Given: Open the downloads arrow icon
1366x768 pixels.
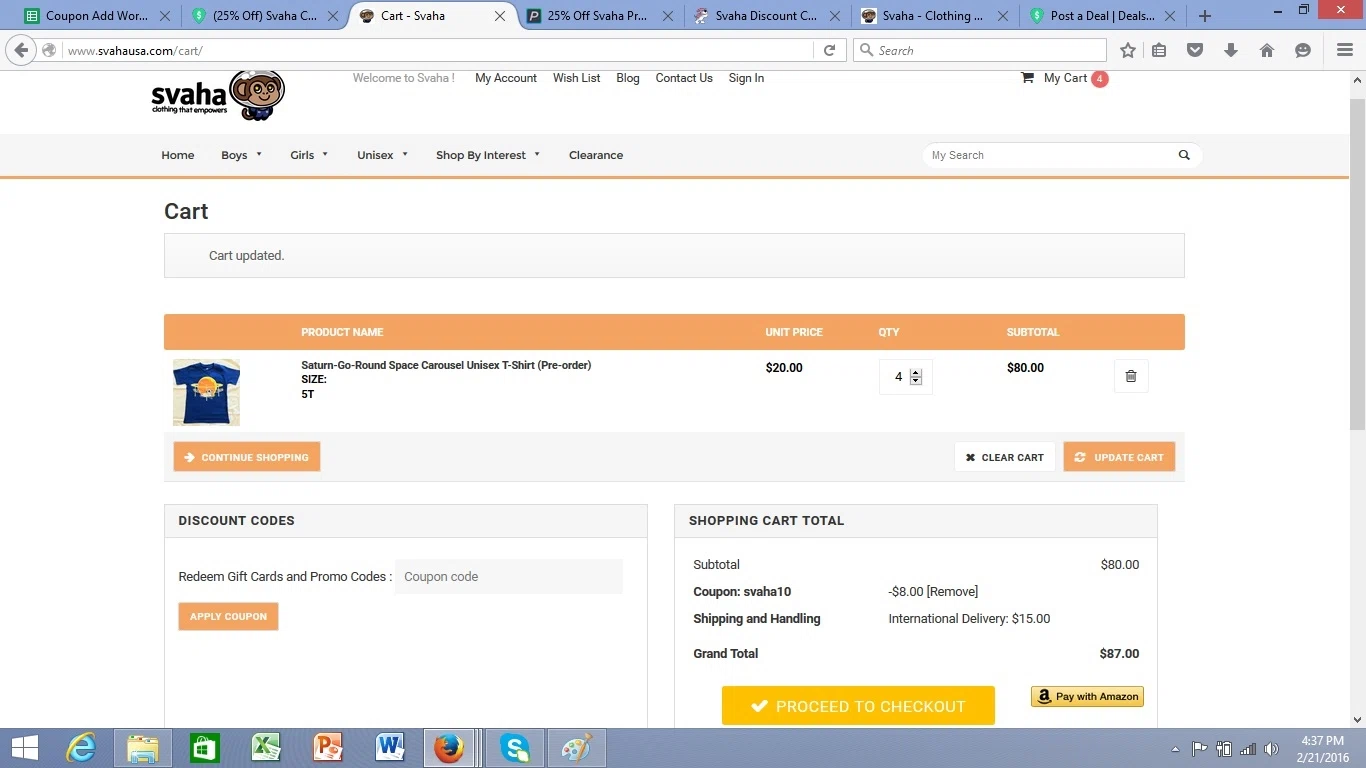Looking at the screenshot, I should click(x=1231, y=50).
